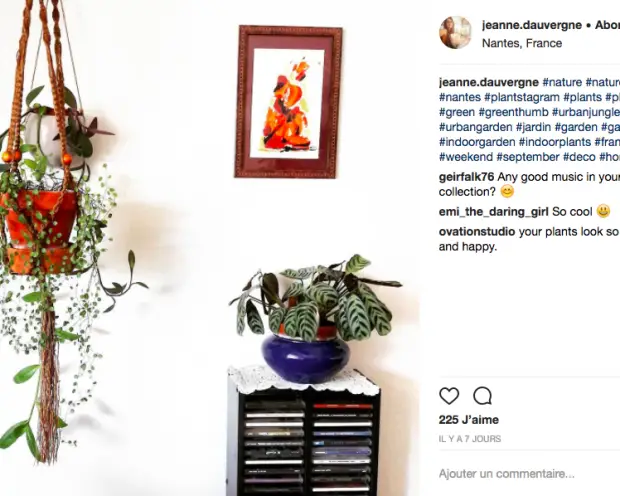Click the plant photo in the post
This screenshot has height=496, width=620.
[x=210, y=248]
